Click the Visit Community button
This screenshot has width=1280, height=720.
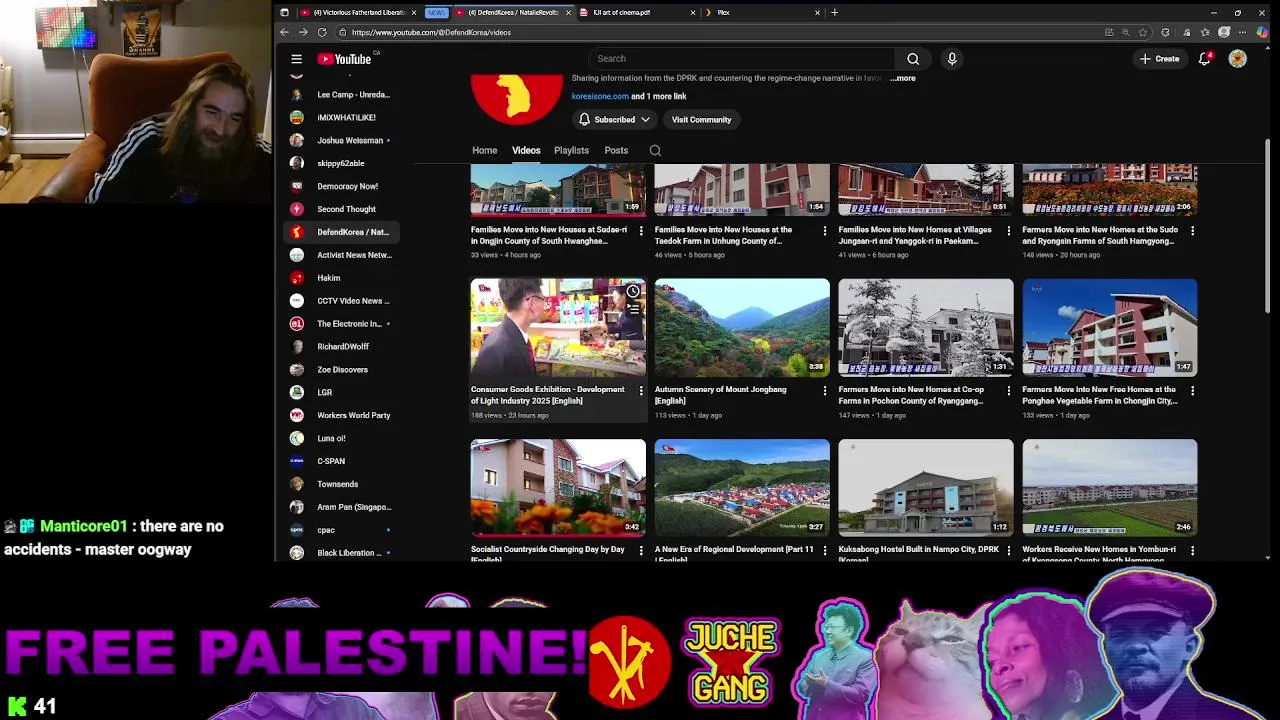pos(701,119)
